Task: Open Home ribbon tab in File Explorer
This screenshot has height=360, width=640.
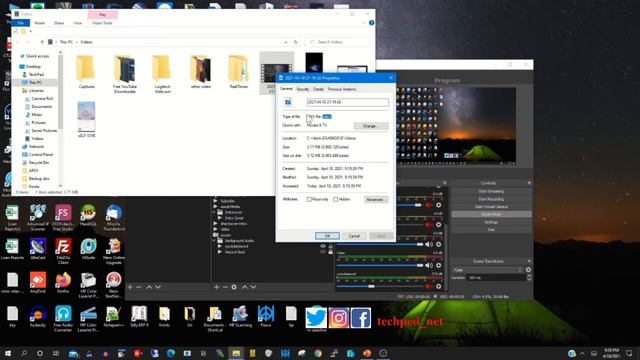Action: pyautogui.click(x=40, y=23)
